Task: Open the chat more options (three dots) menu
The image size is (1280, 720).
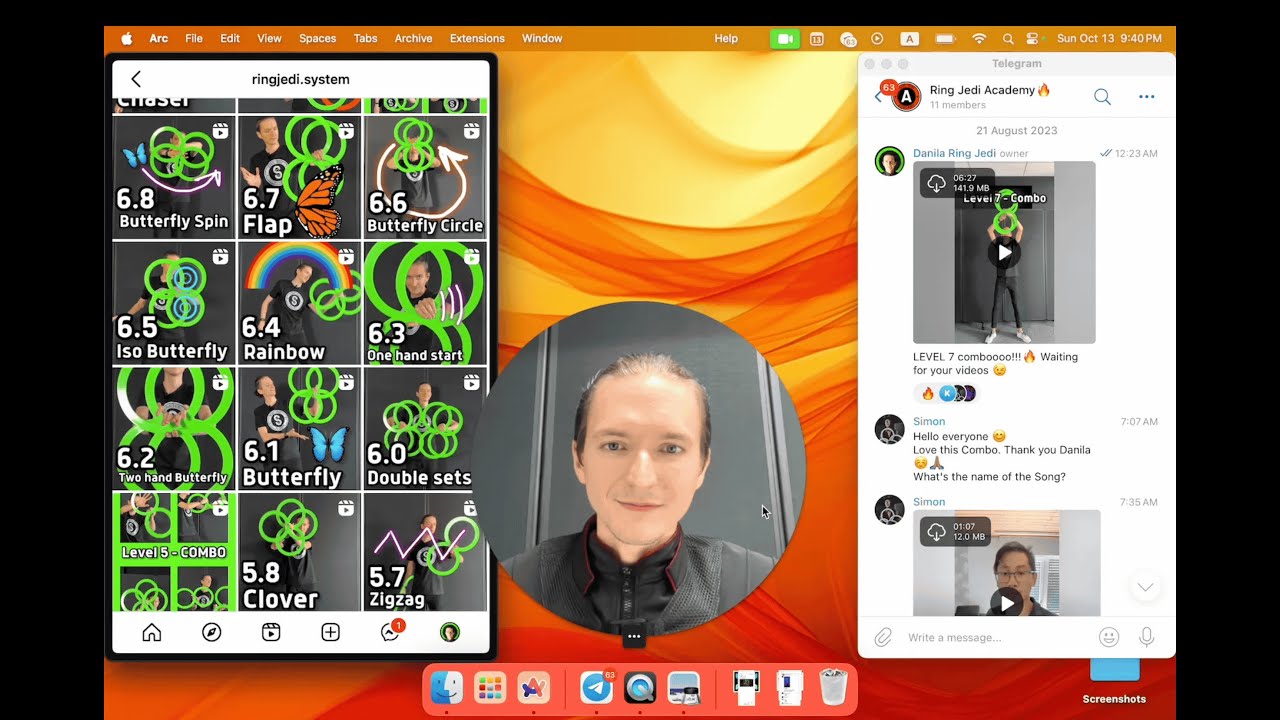Action: coord(1147,97)
